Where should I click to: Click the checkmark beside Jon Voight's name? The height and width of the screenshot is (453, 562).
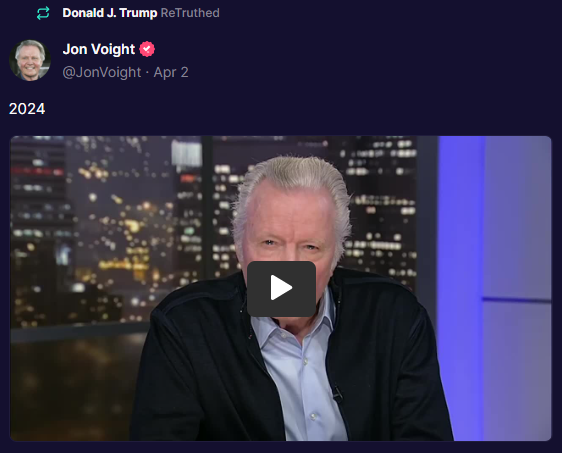coord(147,49)
